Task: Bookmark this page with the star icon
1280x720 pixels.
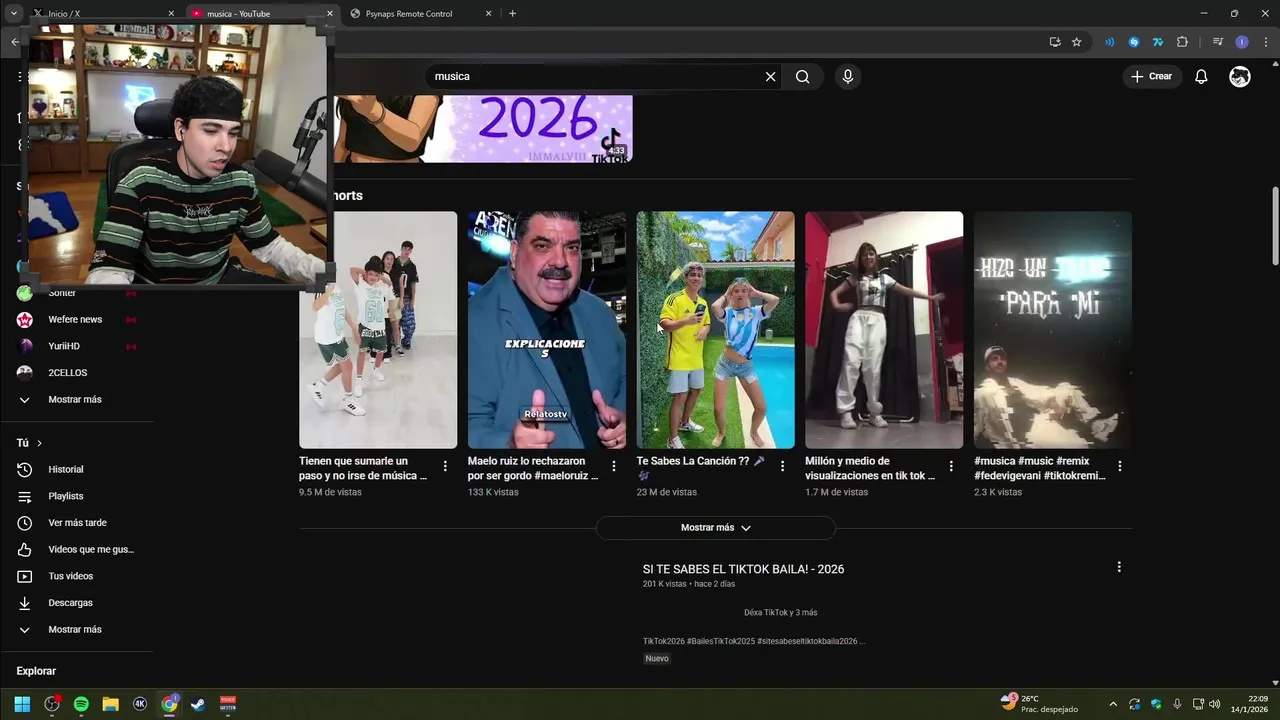Action: pyautogui.click(x=1077, y=42)
